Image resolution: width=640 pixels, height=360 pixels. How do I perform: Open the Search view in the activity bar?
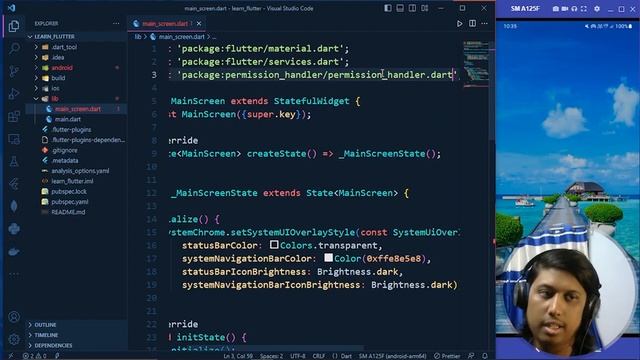coord(14,49)
